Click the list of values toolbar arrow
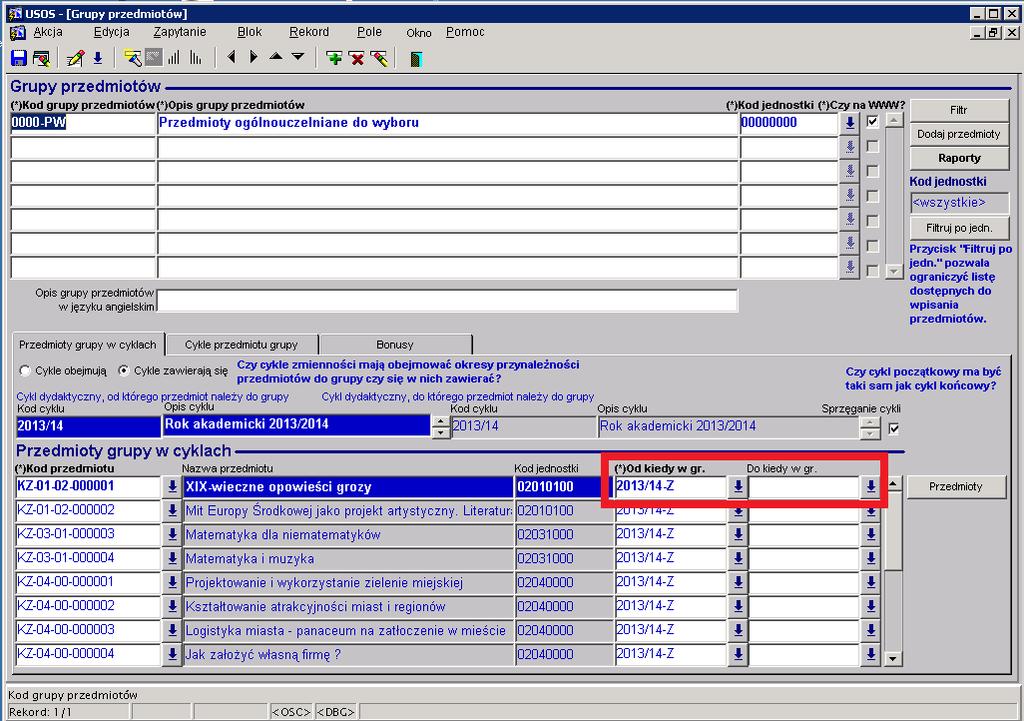1024x721 pixels. 98,58
